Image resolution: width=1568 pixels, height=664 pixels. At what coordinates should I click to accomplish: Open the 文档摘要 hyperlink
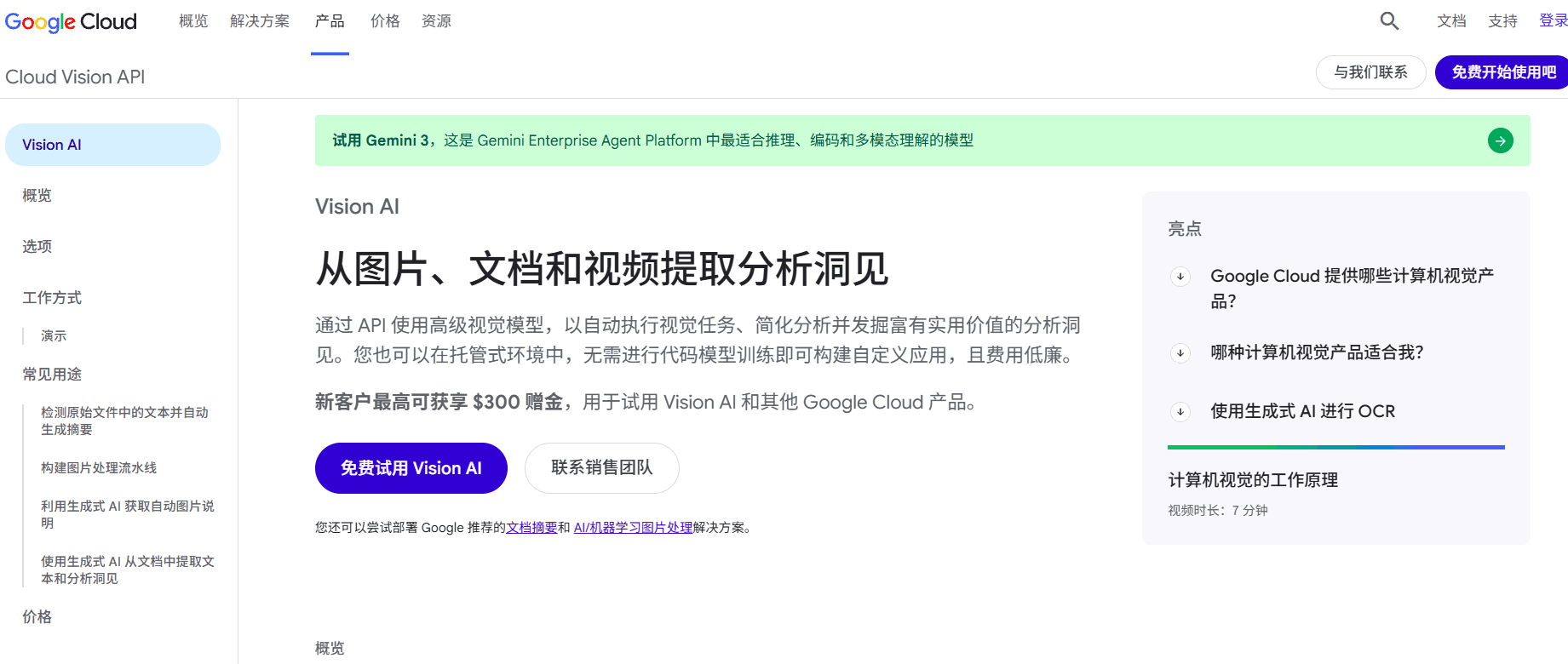click(x=531, y=528)
